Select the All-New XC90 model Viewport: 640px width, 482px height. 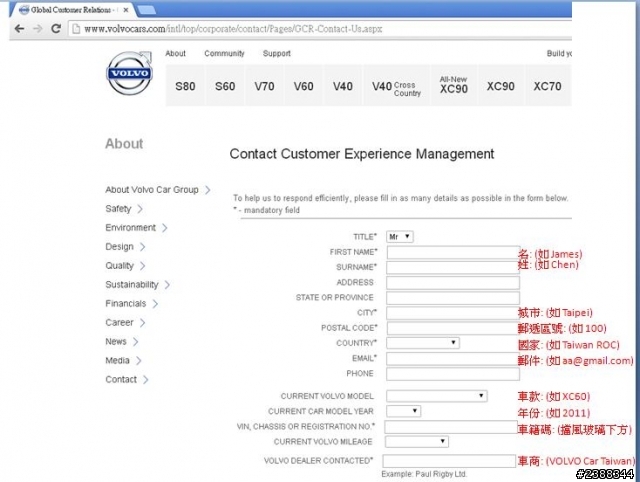point(453,85)
